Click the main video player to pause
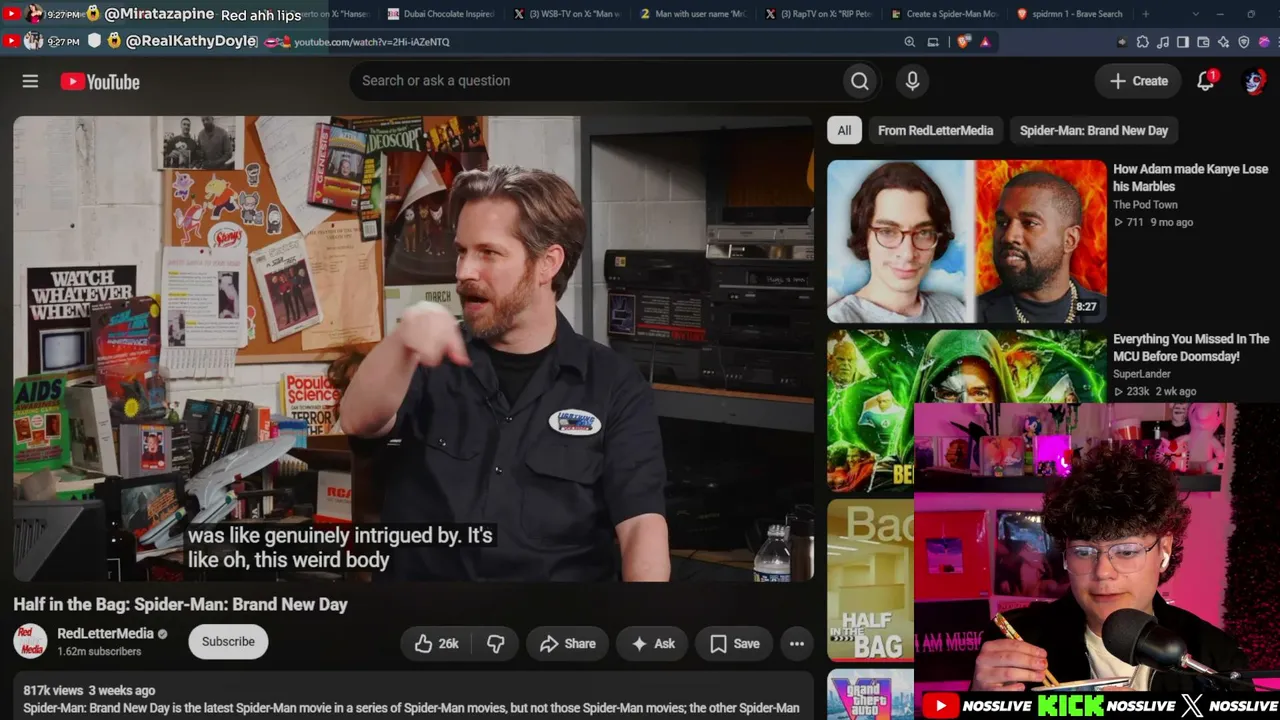Viewport: 1280px width, 720px height. [x=413, y=348]
